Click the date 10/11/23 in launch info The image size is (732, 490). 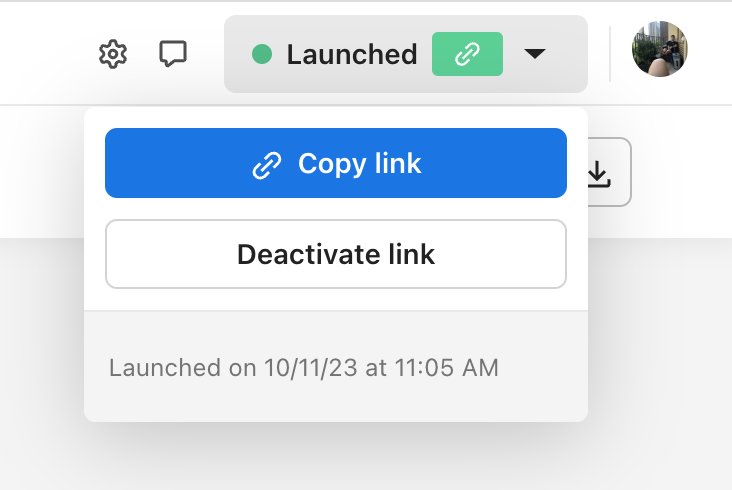(311, 368)
